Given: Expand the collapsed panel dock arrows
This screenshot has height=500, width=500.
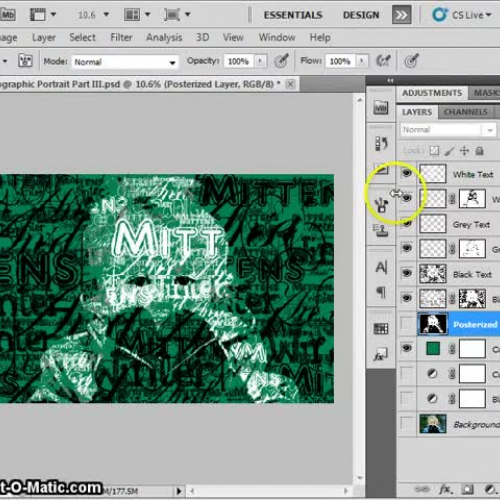Looking at the screenshot, I should click(390, 80).
